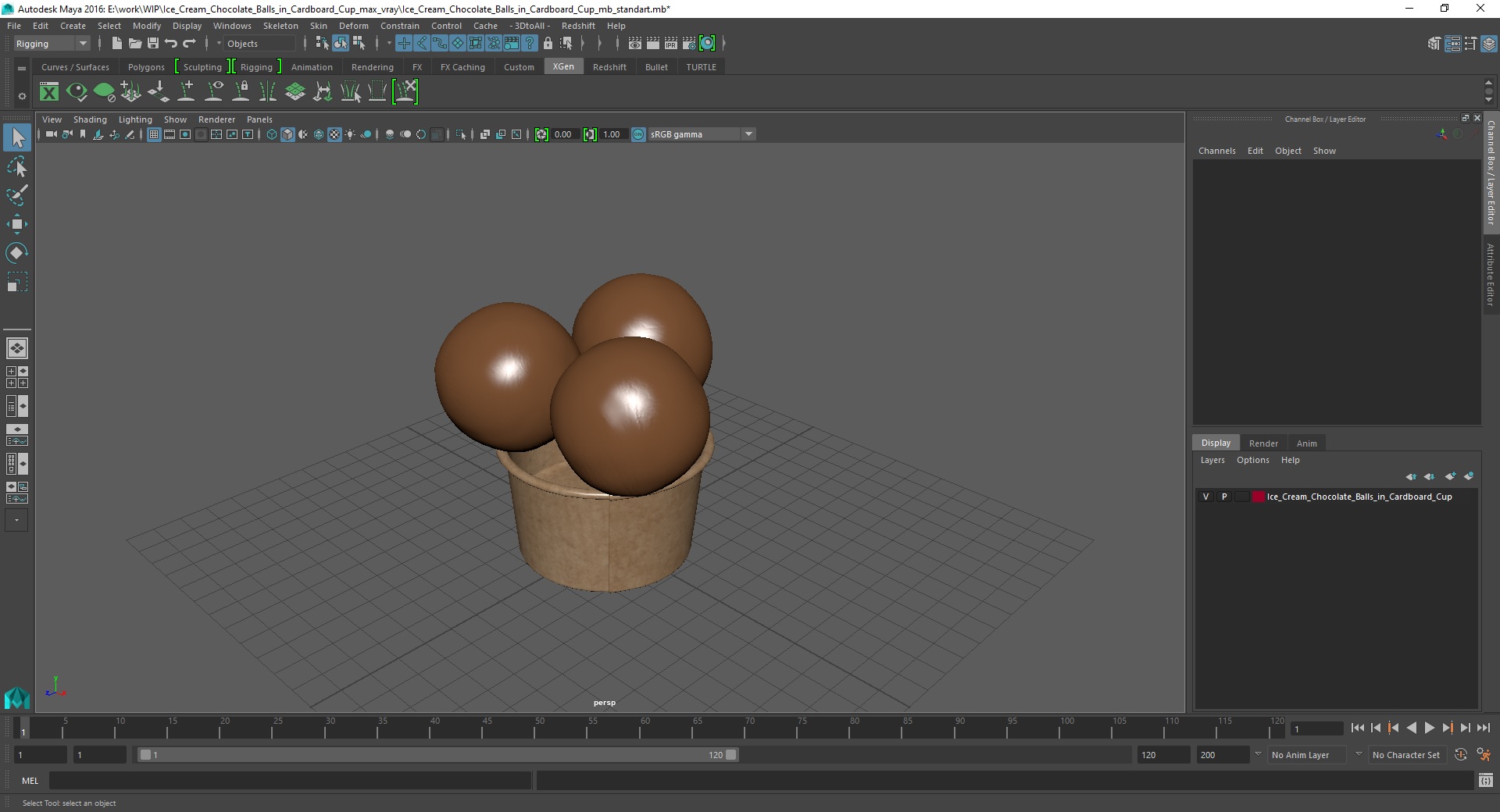Open the Layers menu in layer editor

coord(1212,460)
